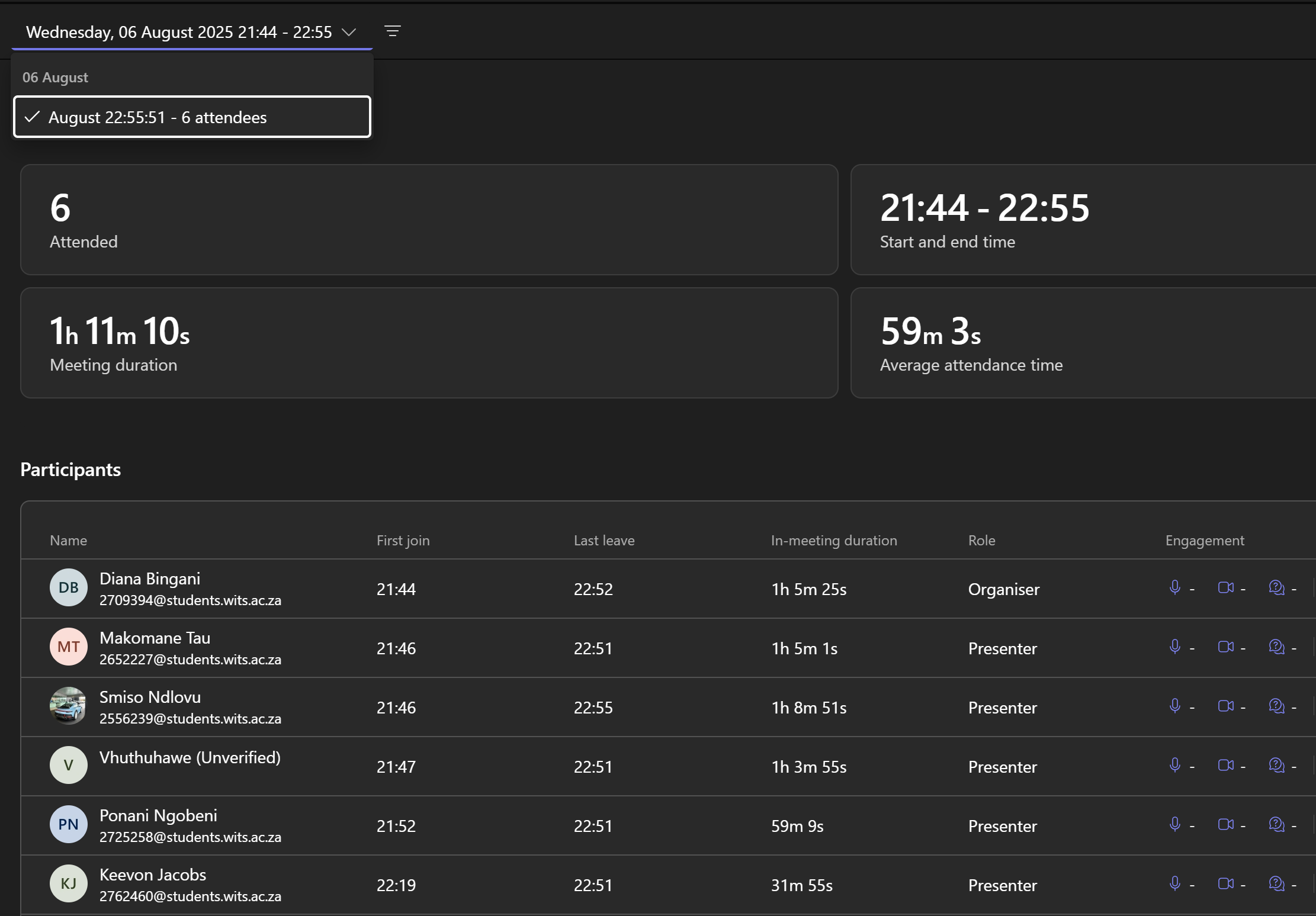Click Diana Bingani's email address
The height and width of the screenshot is (916, 1316).
190,600
